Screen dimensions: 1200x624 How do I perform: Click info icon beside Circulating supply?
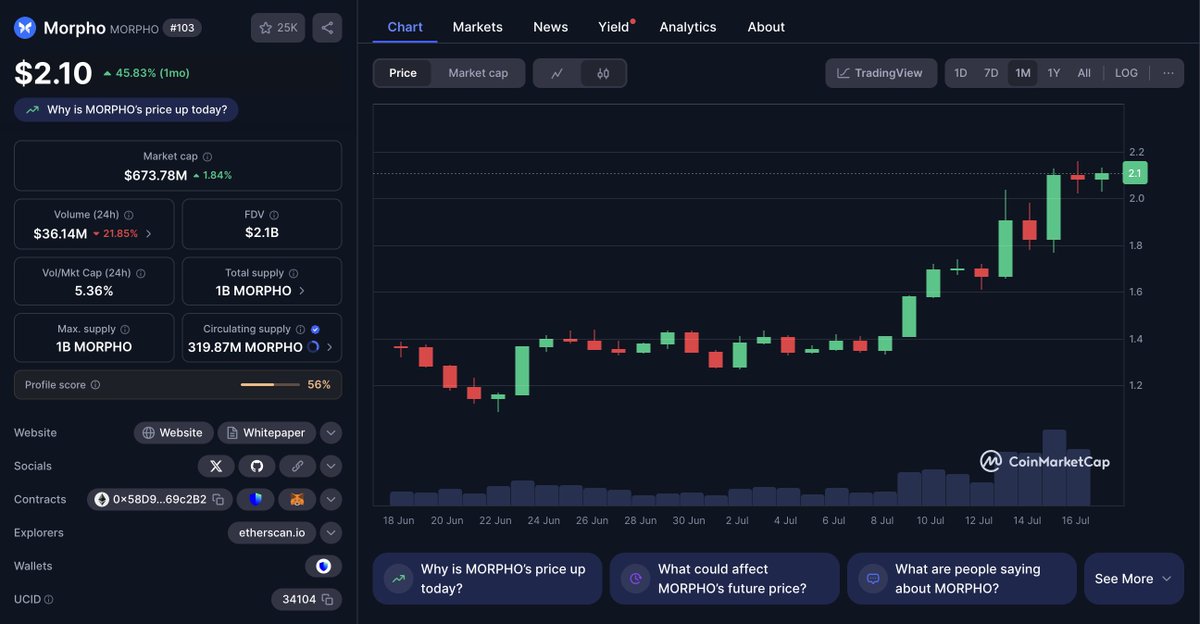300,329
